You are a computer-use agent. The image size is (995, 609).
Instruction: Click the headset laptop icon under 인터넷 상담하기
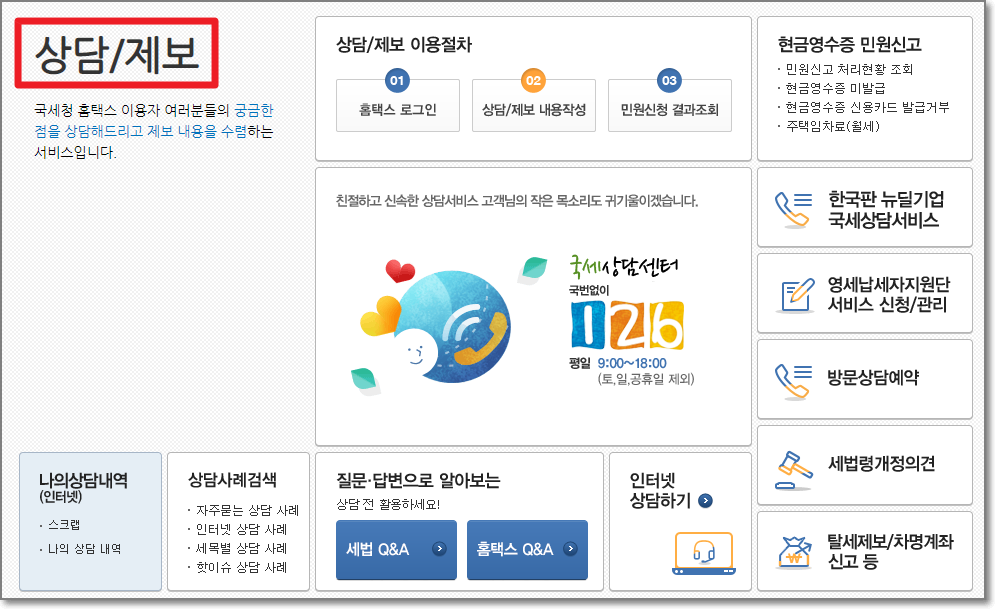click(704, 553)
